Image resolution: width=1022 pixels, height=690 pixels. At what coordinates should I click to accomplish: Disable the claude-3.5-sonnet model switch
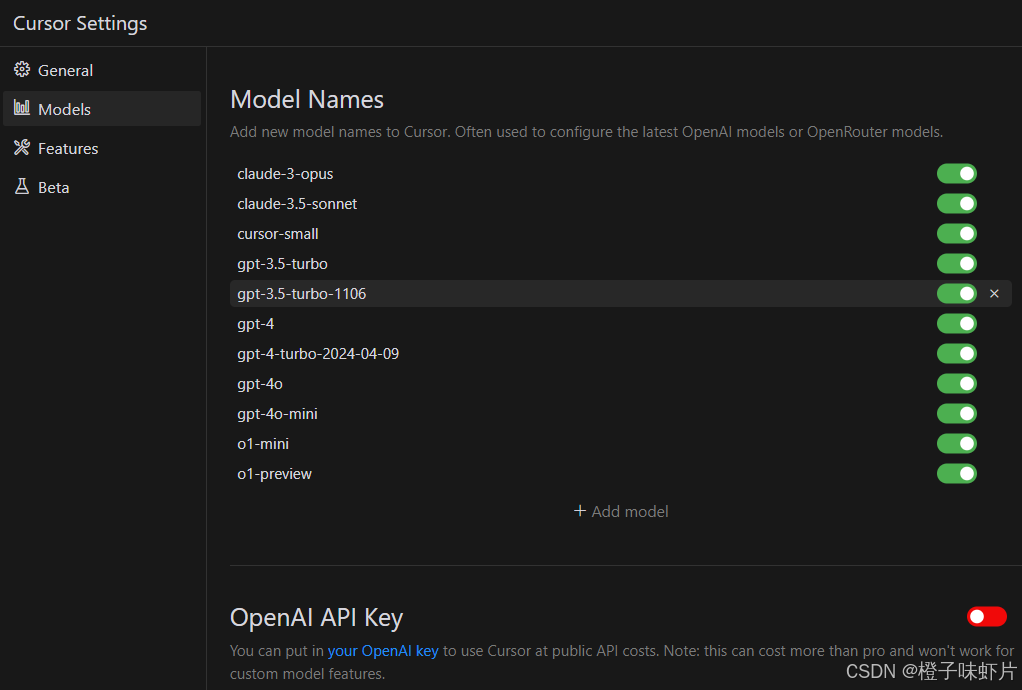tap(956, 204)
